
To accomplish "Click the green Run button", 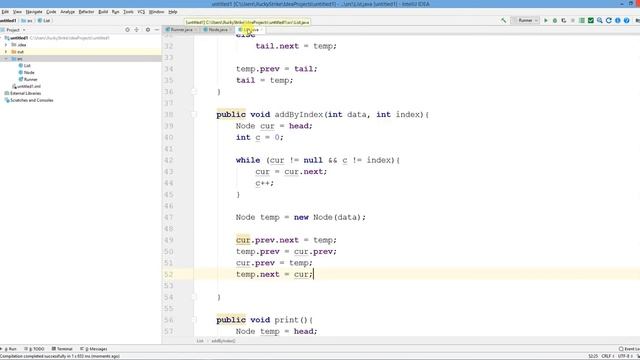I will [x=546, y=20].
